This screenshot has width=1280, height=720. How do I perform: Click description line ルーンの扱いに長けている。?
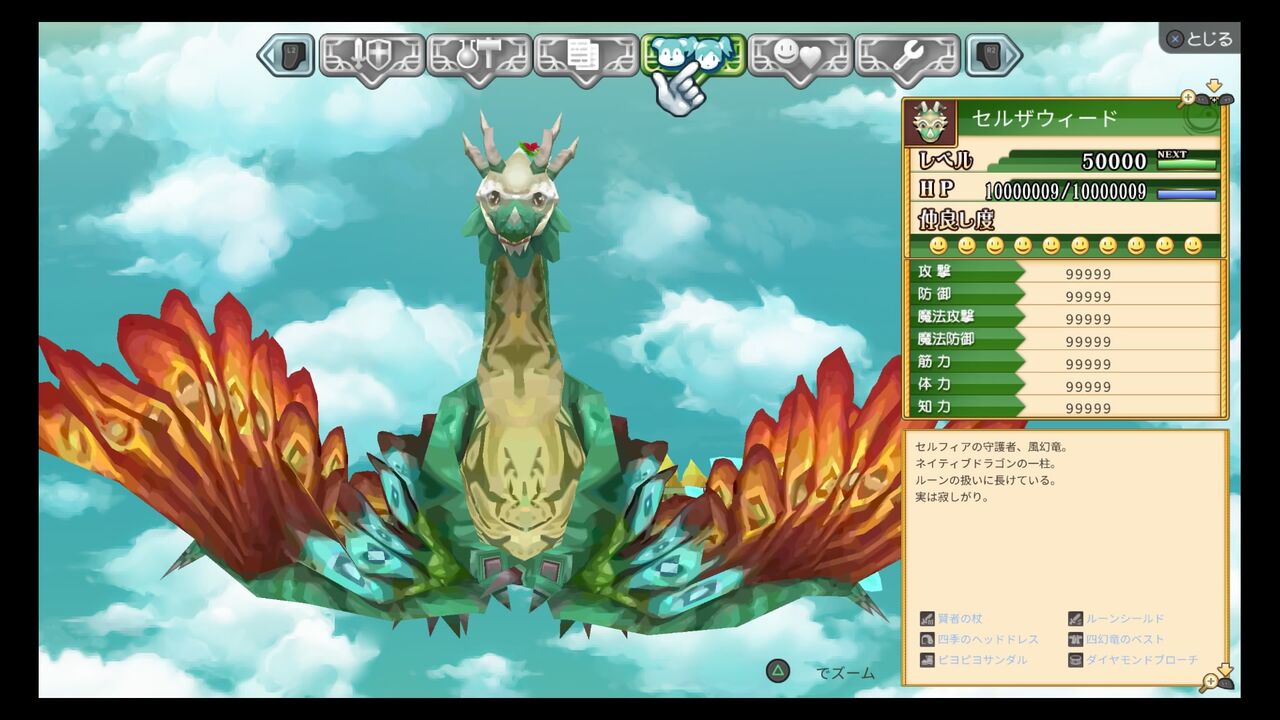985,481
